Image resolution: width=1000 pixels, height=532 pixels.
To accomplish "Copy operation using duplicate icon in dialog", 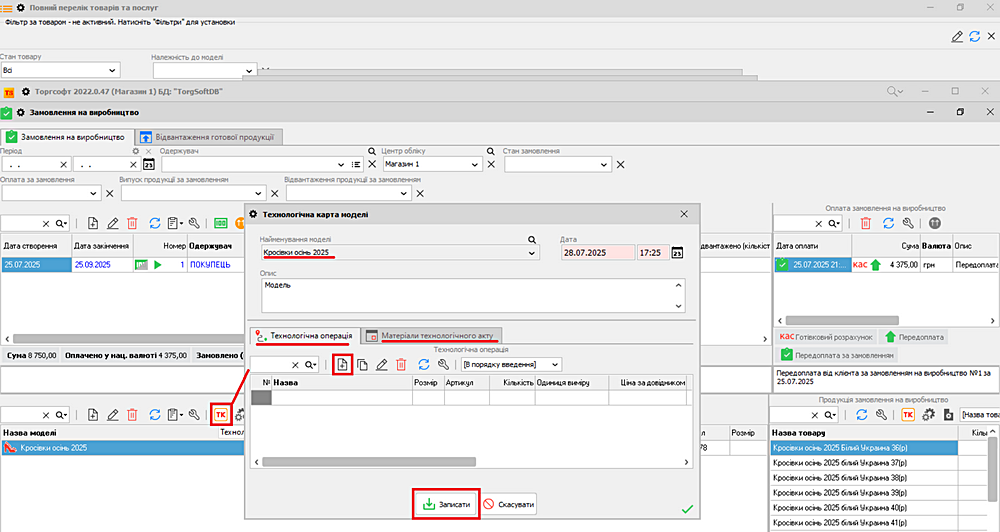I will tap(363, 365).
